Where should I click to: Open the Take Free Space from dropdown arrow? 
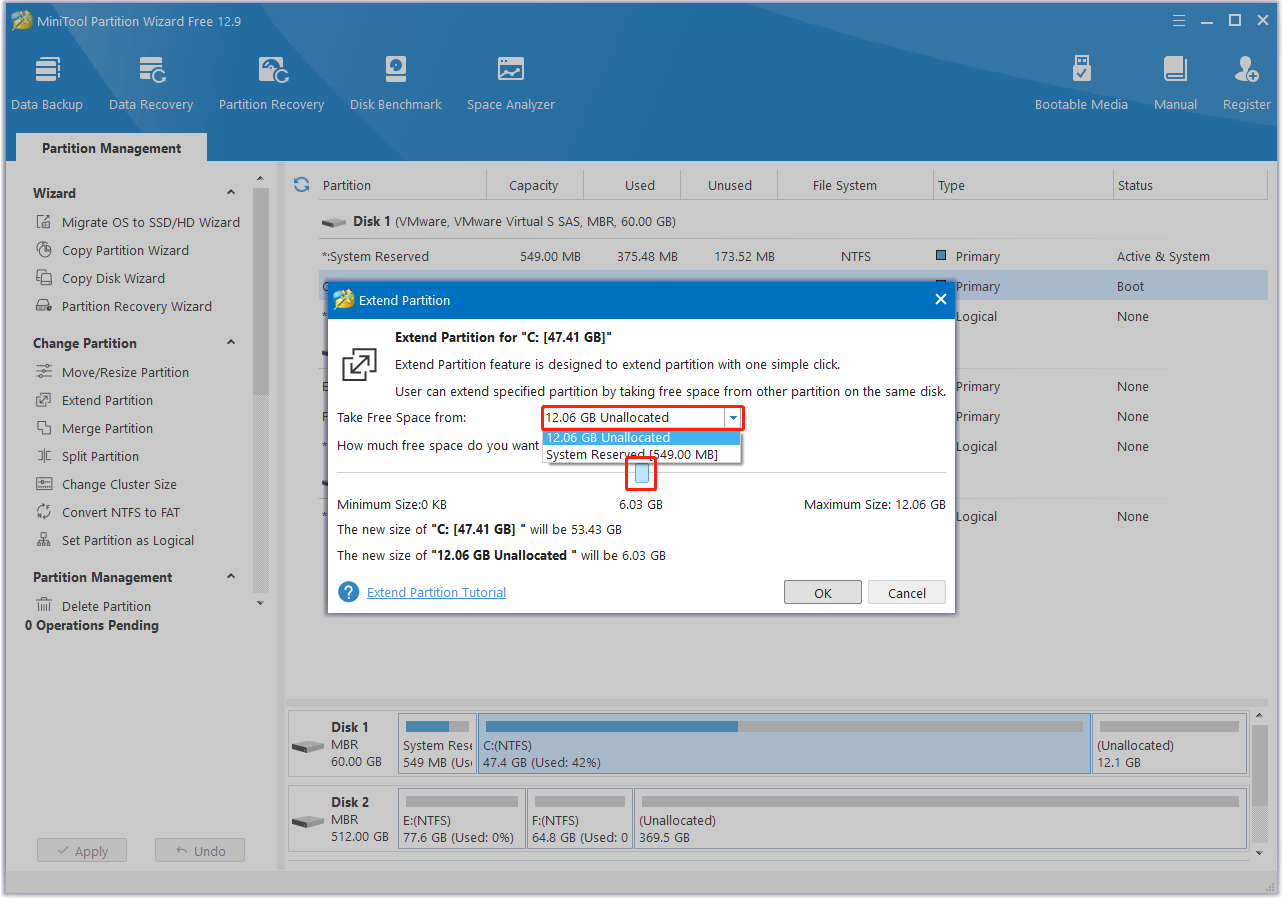pos(733,418)
